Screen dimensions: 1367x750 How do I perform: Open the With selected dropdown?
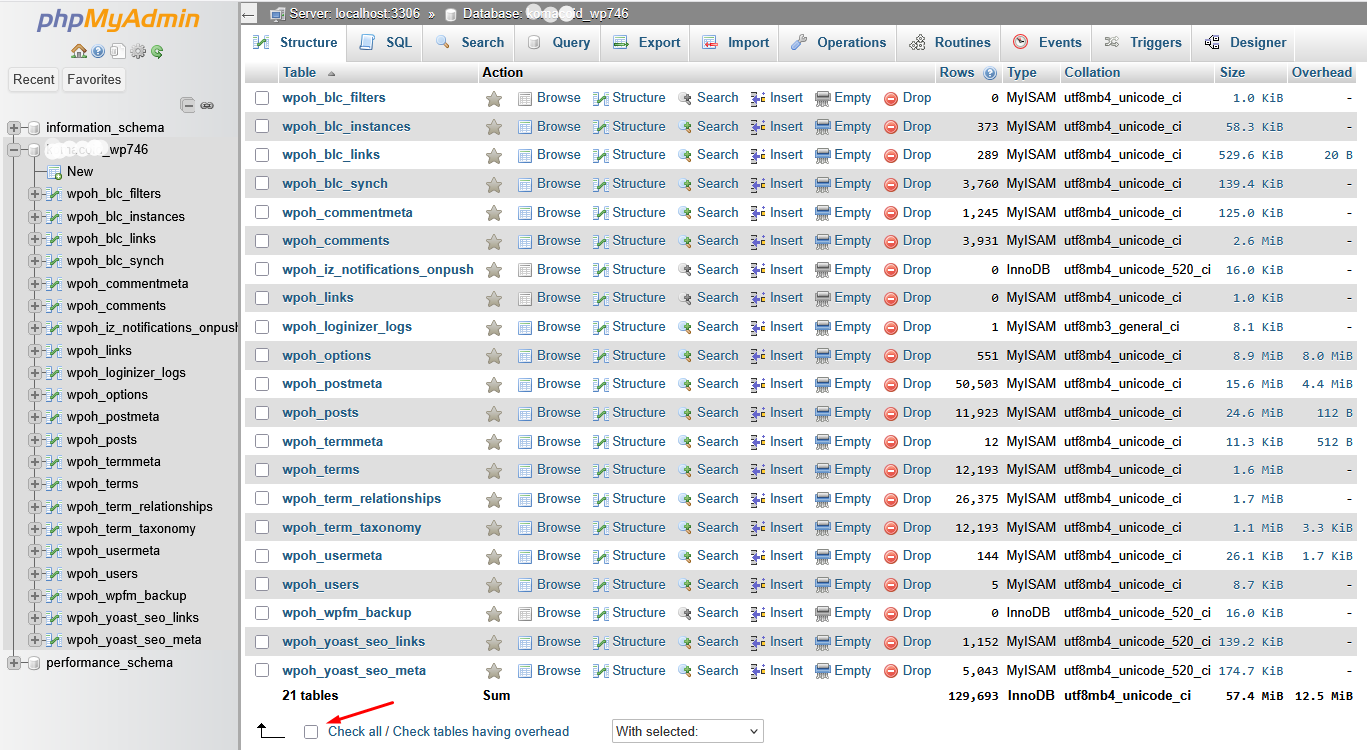coord(687,731)
